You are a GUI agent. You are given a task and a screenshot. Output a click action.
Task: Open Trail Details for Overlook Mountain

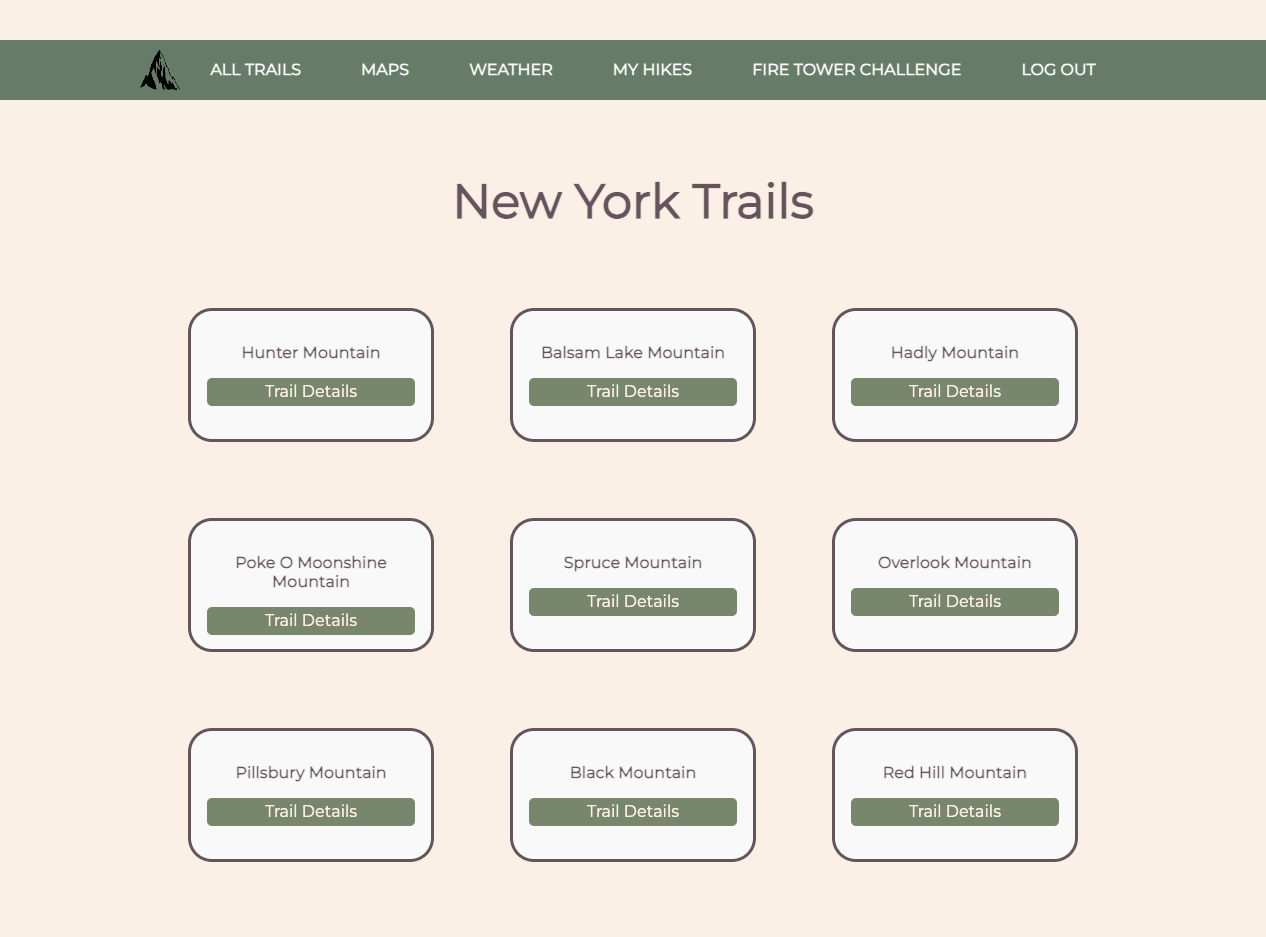(x=955, y=602)
